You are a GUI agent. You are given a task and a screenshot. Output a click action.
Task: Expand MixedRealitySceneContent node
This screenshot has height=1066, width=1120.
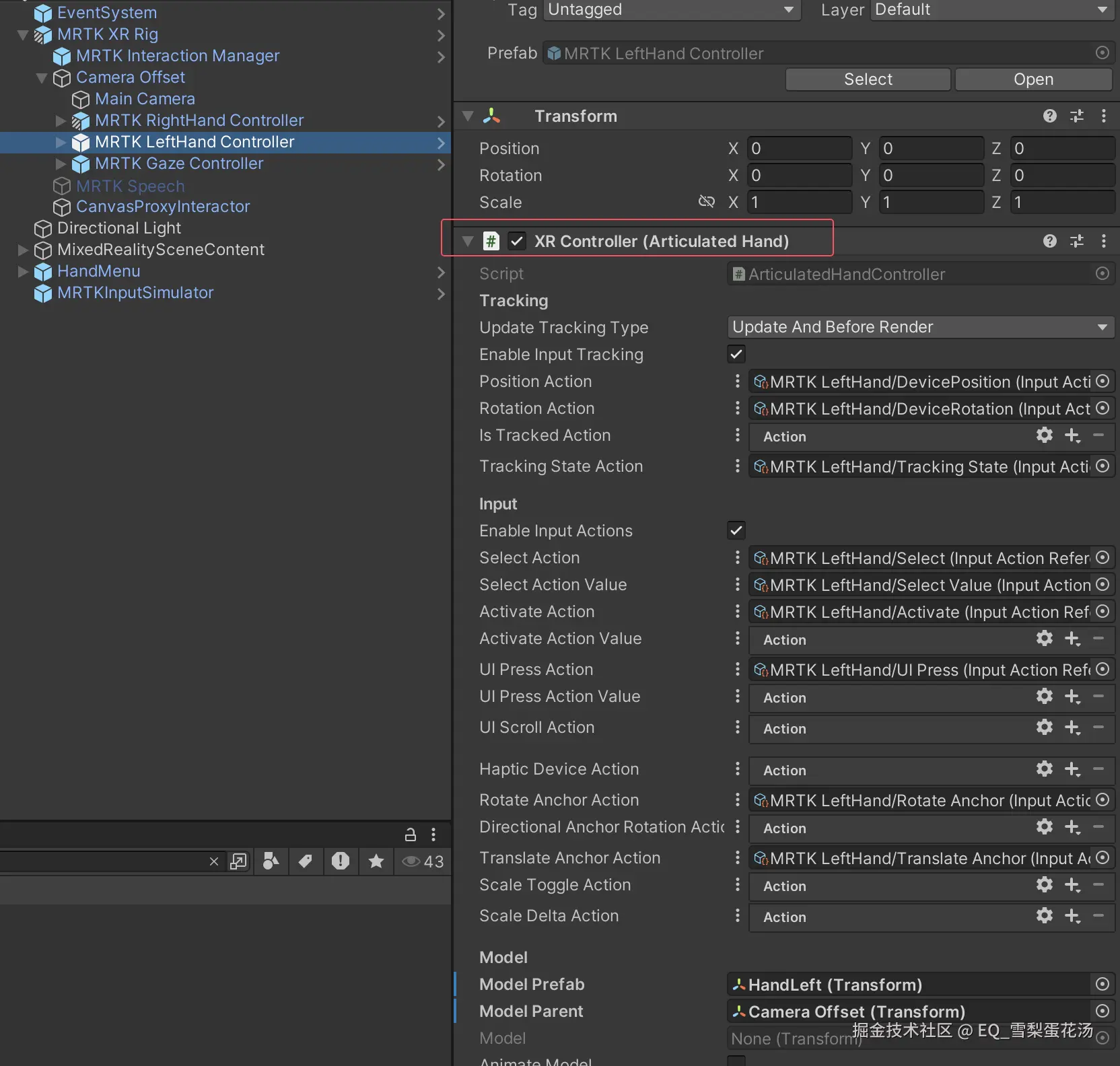click(23, 250)
